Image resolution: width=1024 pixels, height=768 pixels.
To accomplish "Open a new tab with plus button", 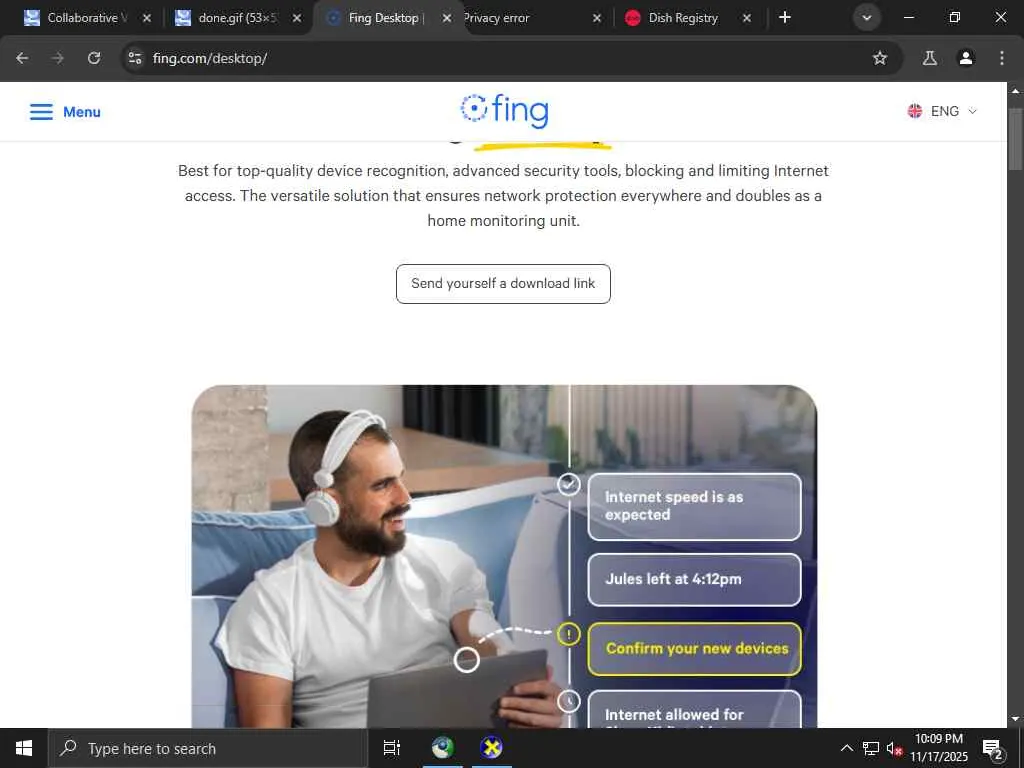I will 785,18.
